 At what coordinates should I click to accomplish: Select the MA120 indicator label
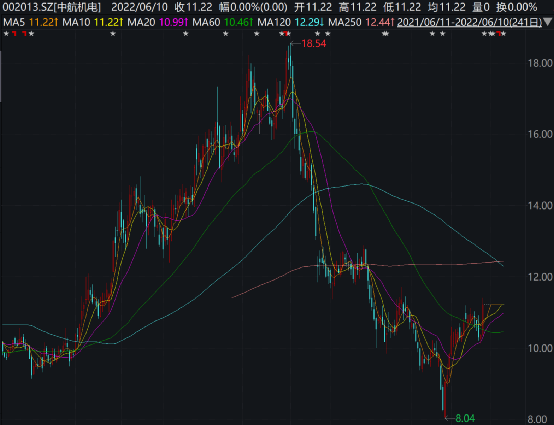click(274, 22)
